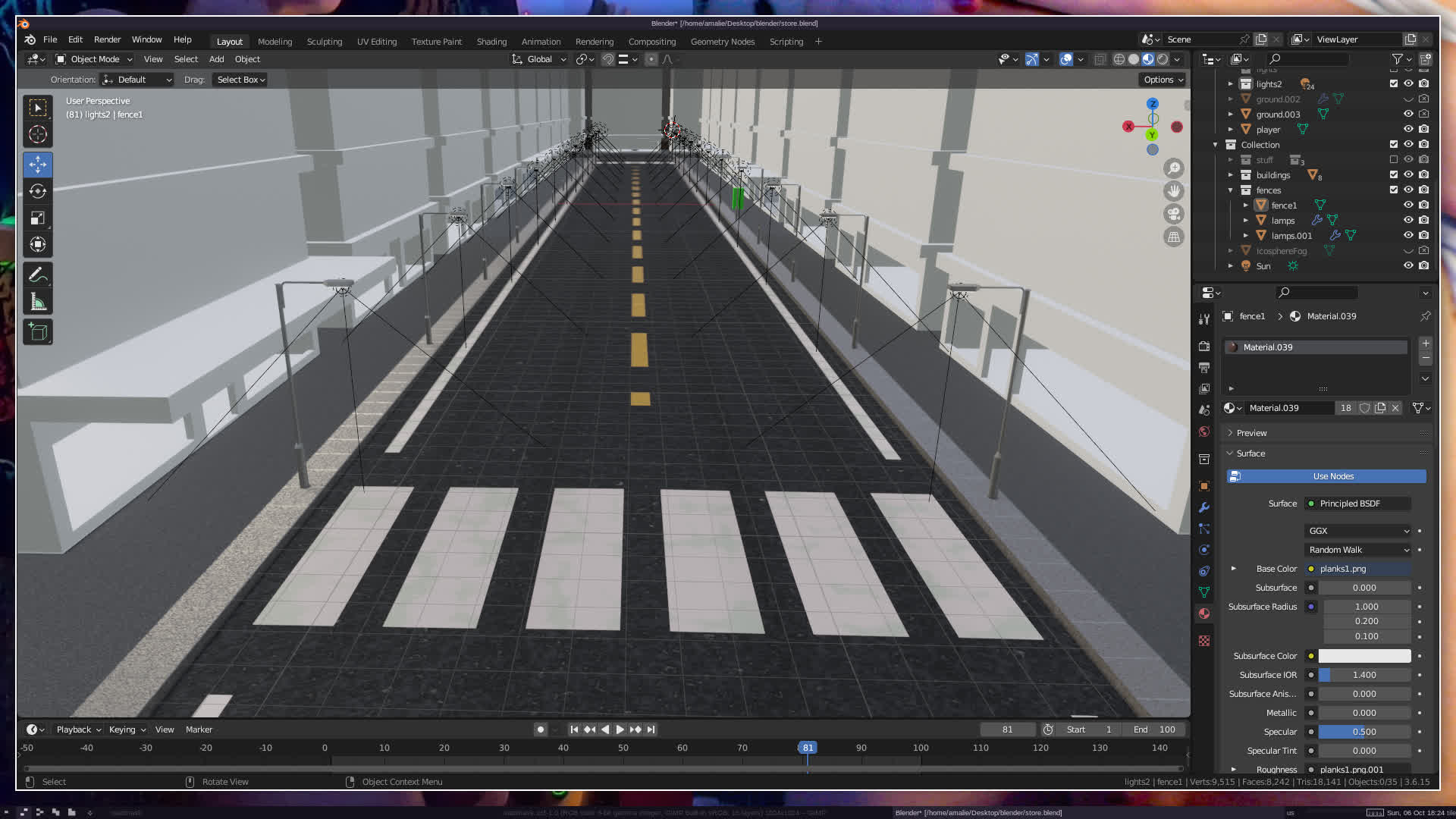
Task: Open the Modifiers wrench properties tab
Action: (x=1204, y=507)
